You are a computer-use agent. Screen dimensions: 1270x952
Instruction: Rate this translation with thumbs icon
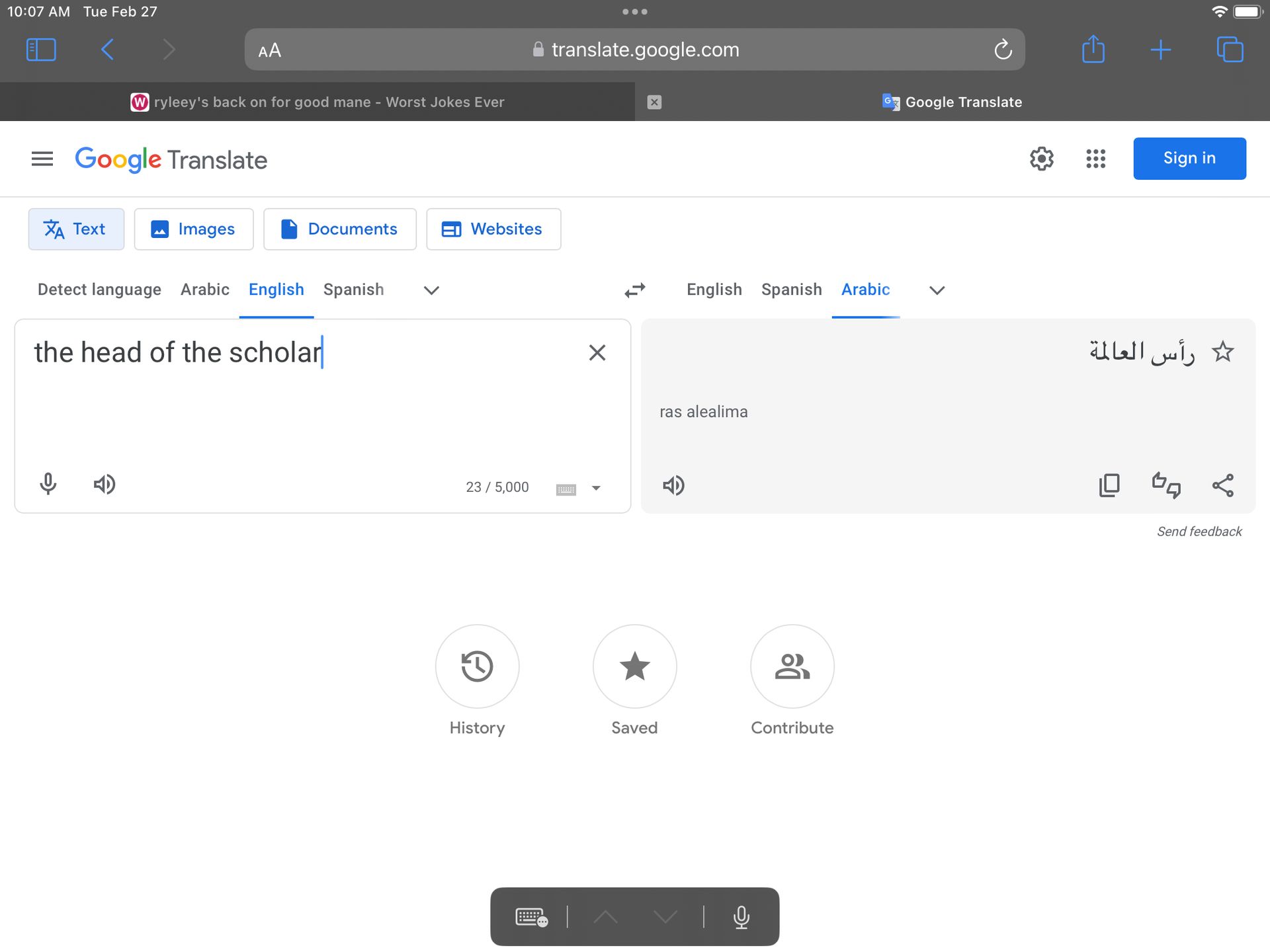pyautogui.click(x=1166, y=485)
